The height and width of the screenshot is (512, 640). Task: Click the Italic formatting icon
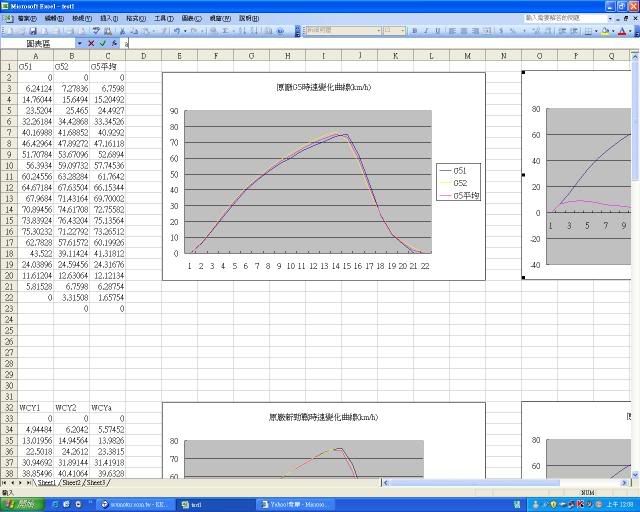(427, 31)
